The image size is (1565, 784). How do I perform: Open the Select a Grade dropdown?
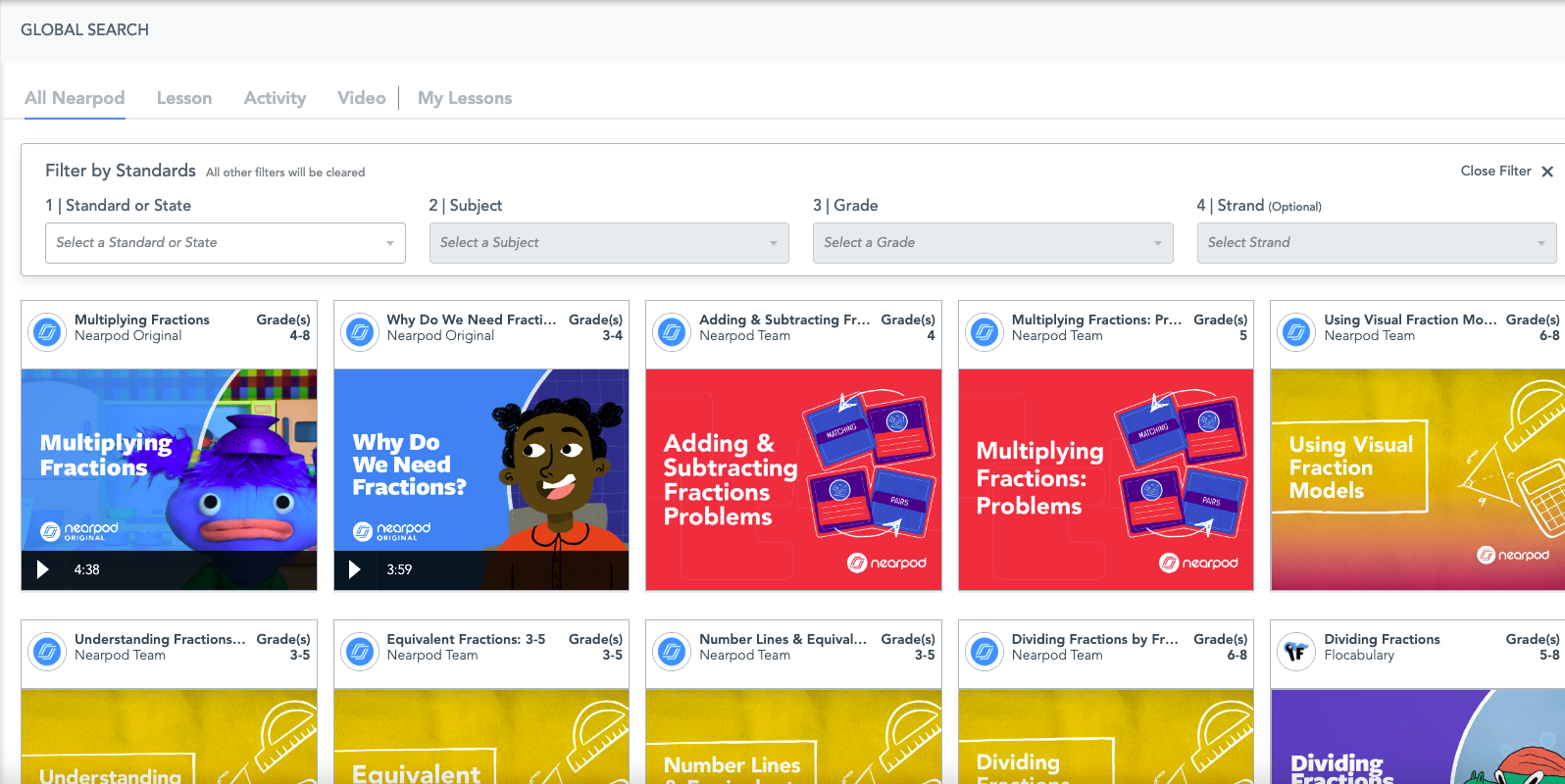[x=993, y=243]
